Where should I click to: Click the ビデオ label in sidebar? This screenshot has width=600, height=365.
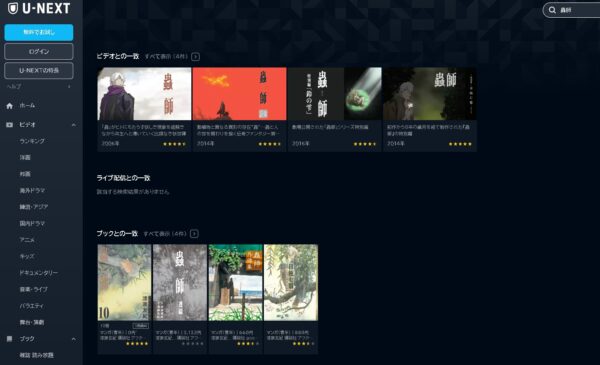[x=27, y=125]
